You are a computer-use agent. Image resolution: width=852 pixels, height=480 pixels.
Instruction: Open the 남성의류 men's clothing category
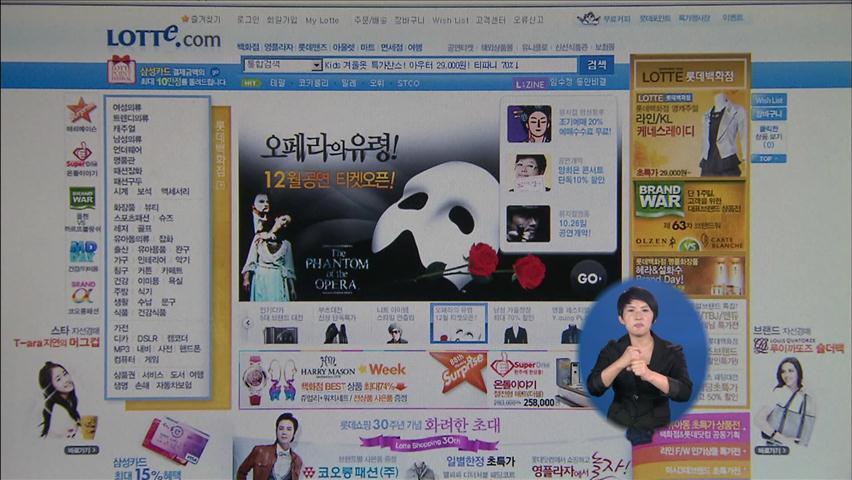(127, 139)
